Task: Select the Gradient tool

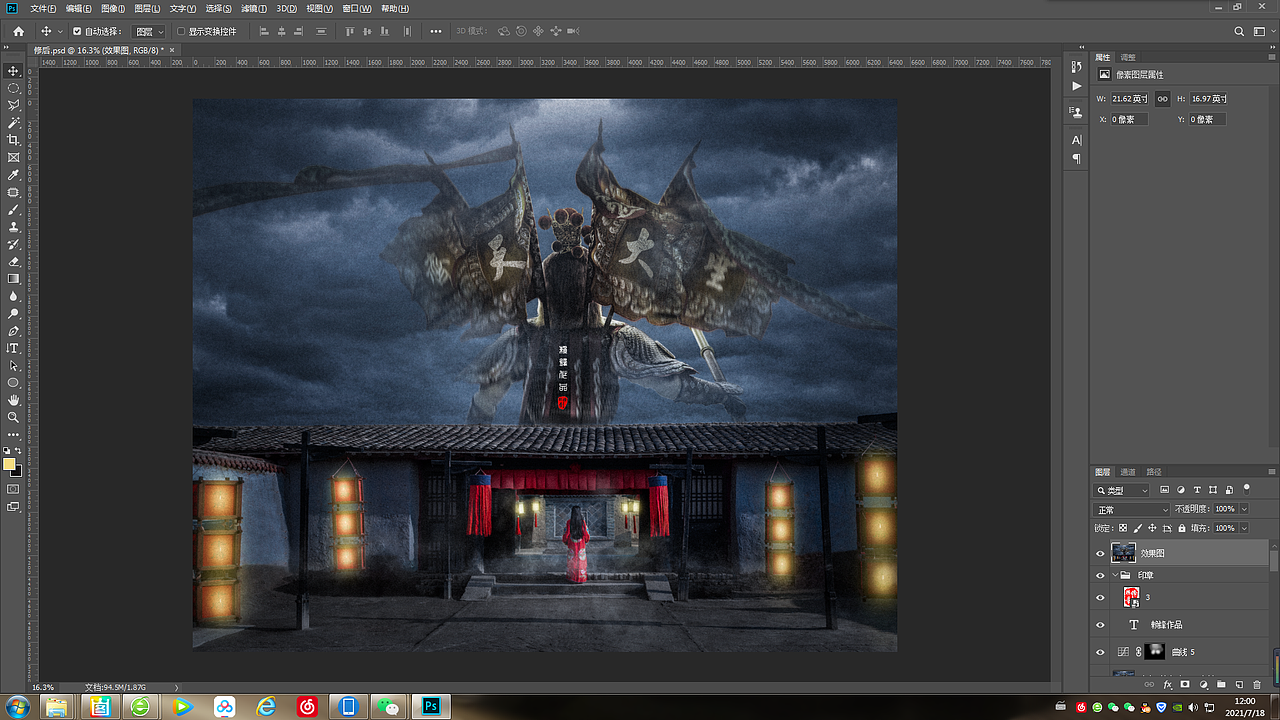Action: [x=14, y=278]
